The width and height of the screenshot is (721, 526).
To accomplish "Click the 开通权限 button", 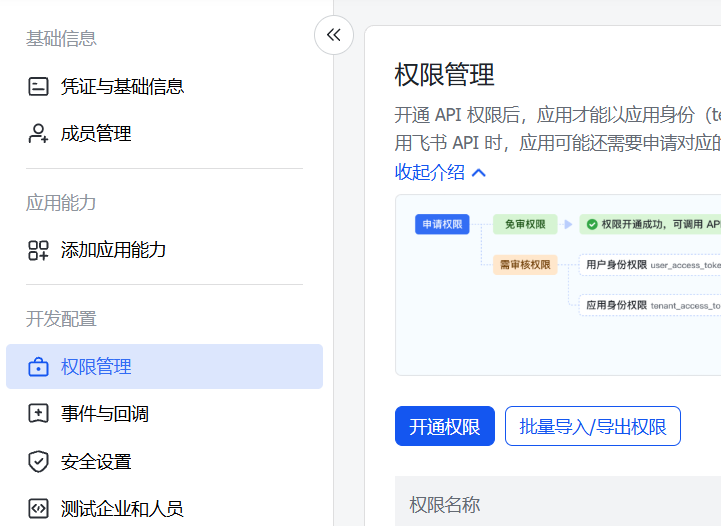I will click(x=445, y=426).
